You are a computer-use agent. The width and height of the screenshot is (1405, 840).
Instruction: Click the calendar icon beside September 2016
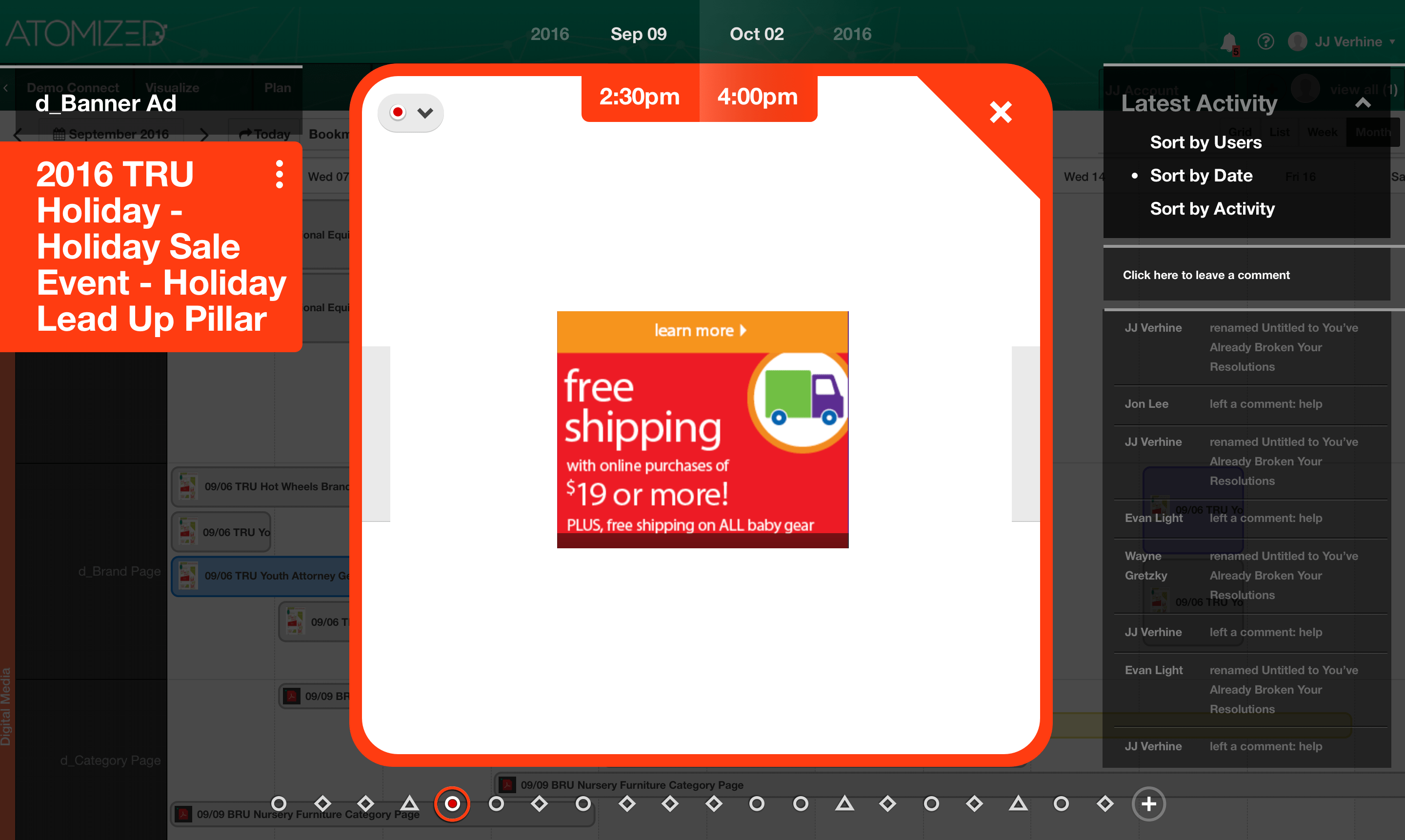(59, 134)
